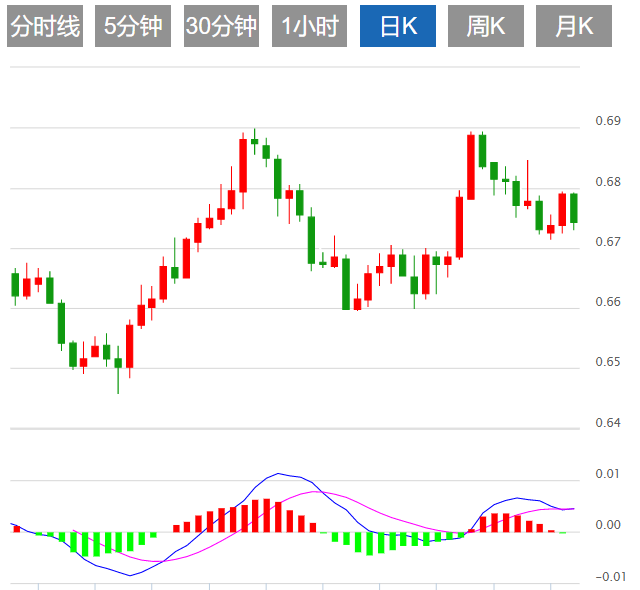This screenshot has height=590, width=640.
Task: Click the 0.67 price axis label
Action: 608,242
